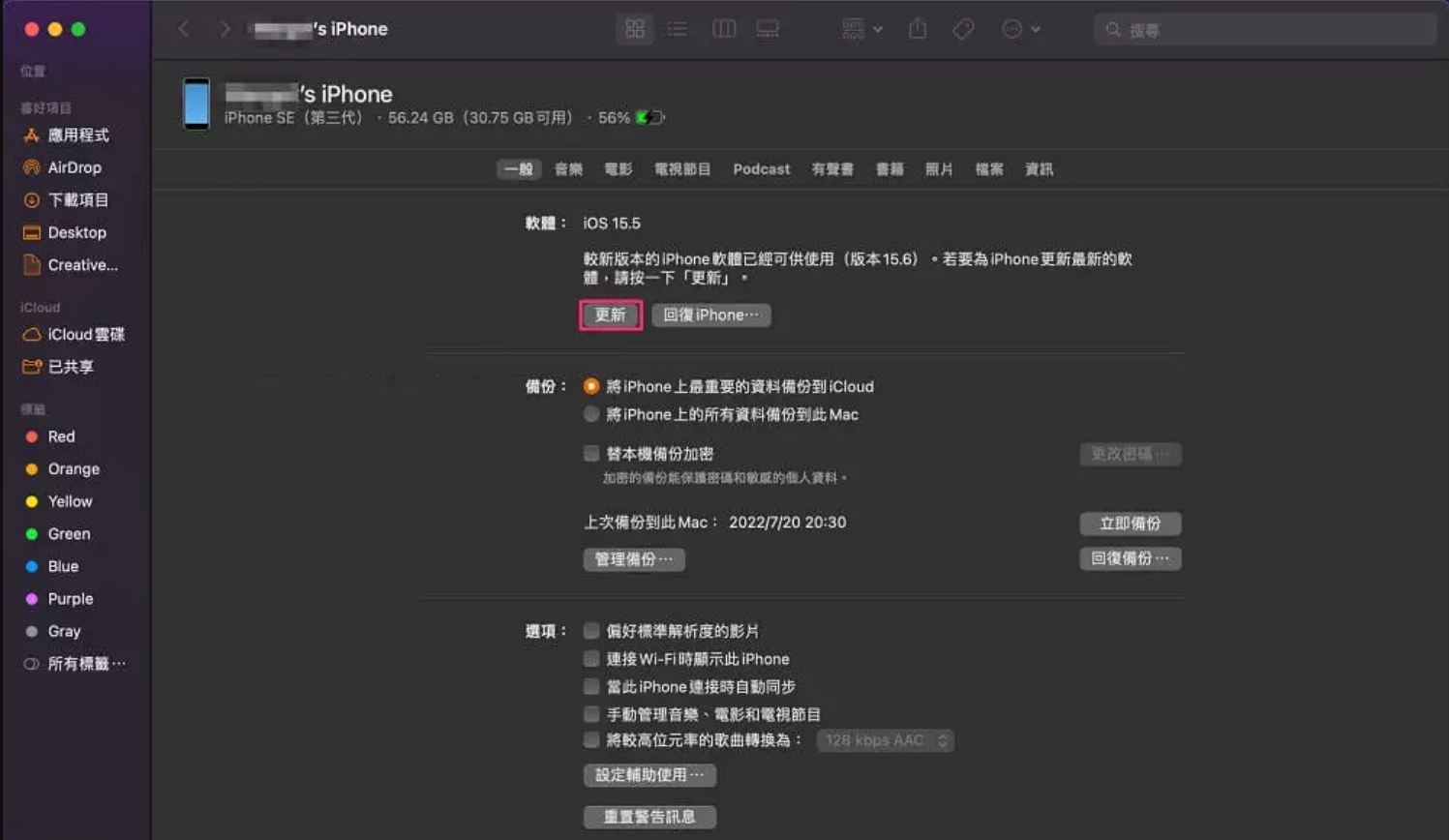Select back up to this Mac radio option
The image size is (1449, 840).
click(x=591, y=414)
